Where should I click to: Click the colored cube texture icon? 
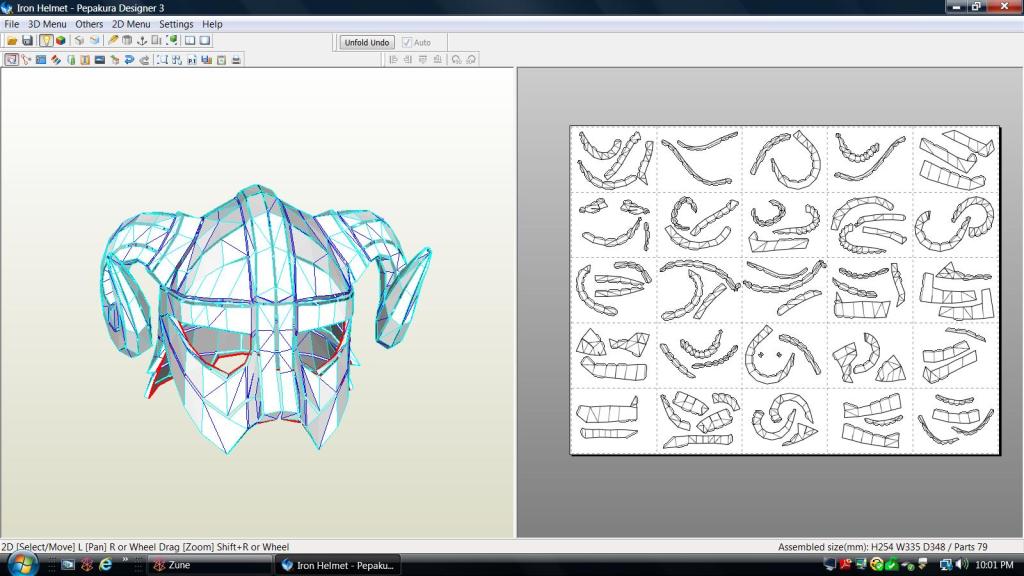(x=61, y=41)
